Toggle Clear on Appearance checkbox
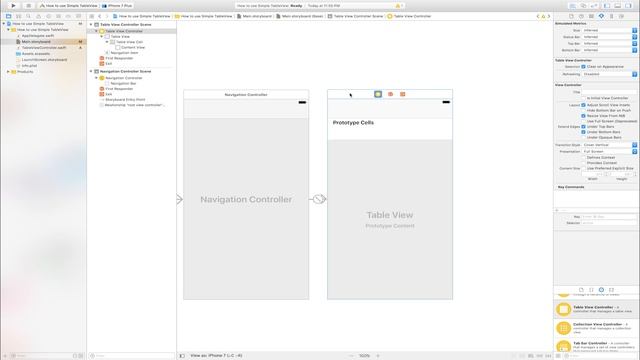Screen dimensions: 640x360 click(x=583, y=67)
